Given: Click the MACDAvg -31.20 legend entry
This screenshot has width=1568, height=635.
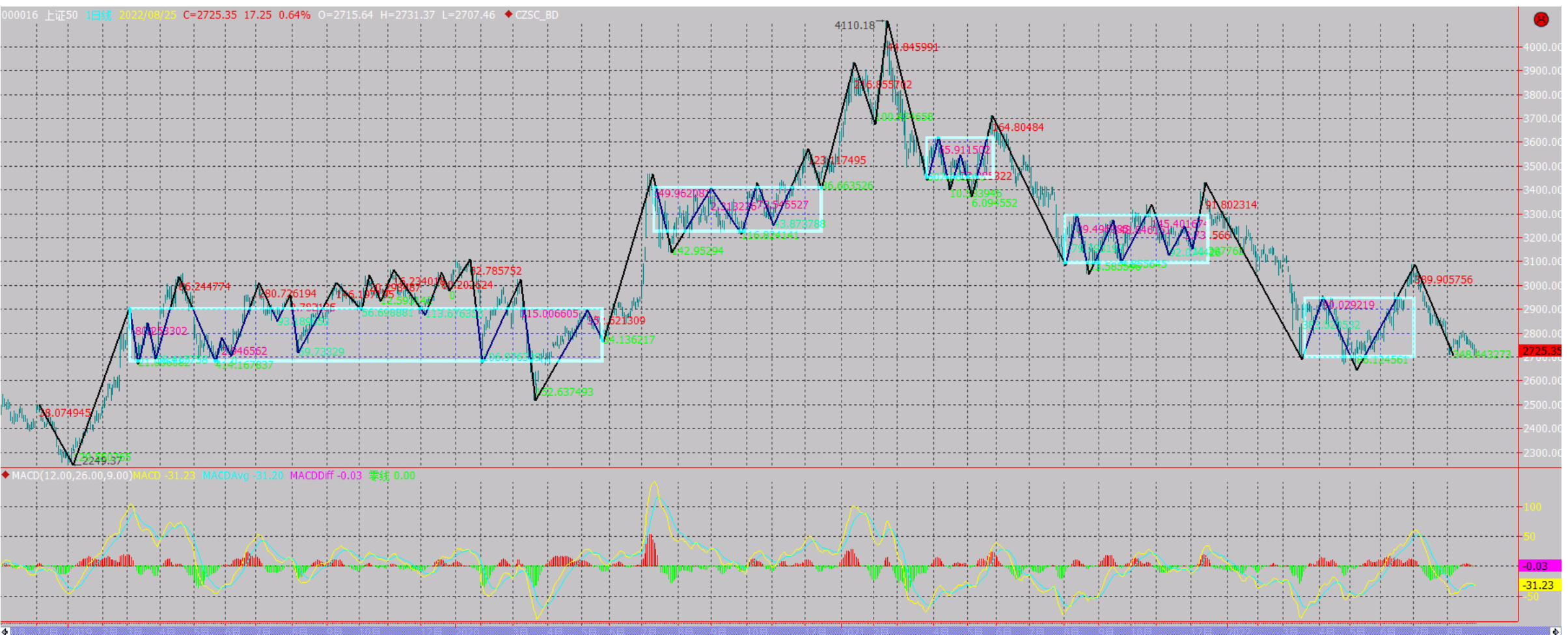Looking at the screenshot, I should coord(243,476).
